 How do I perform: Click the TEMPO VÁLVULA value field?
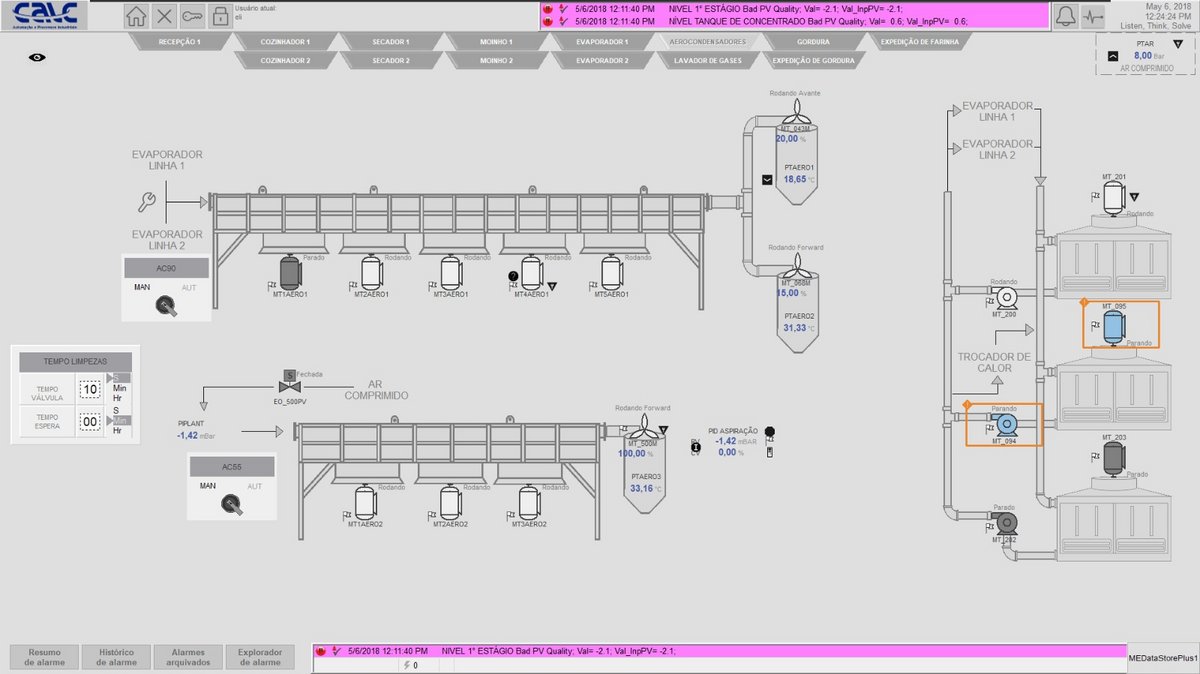point(91,390)
